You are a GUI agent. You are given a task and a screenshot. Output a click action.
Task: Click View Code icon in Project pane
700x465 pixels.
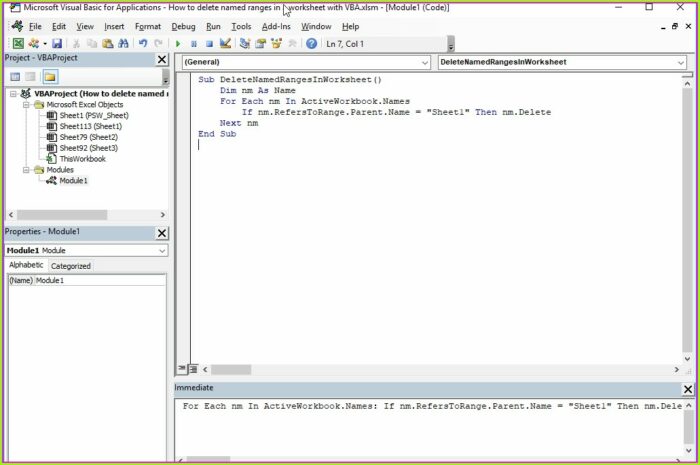pos(15,77)
